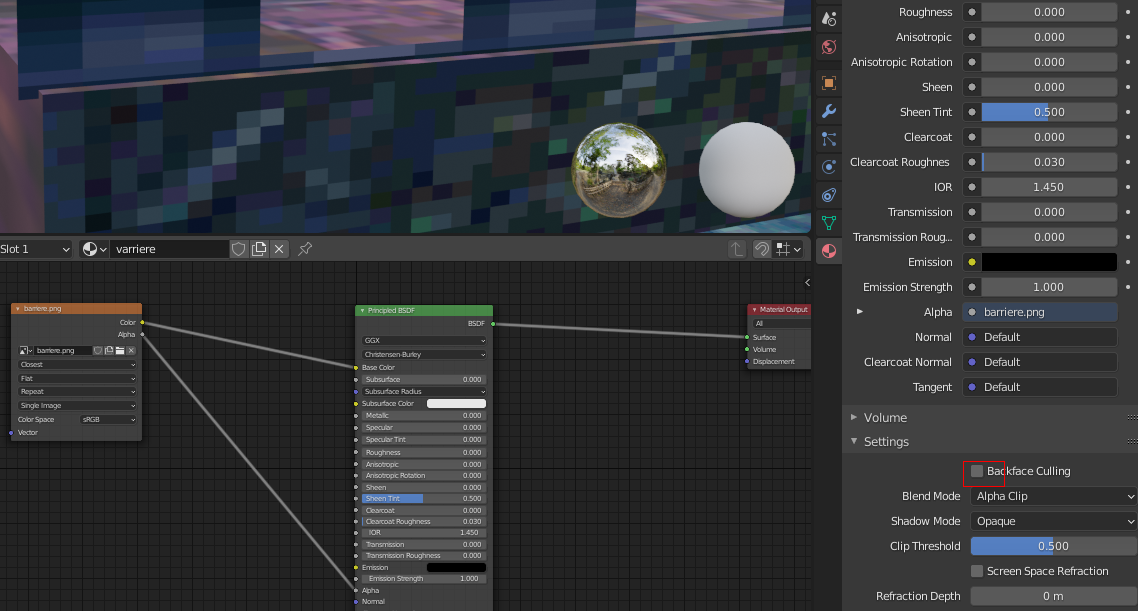Open the Modifier properties wrench tab
Viewport: 1138px width, 611px height.
coord(828,111)
